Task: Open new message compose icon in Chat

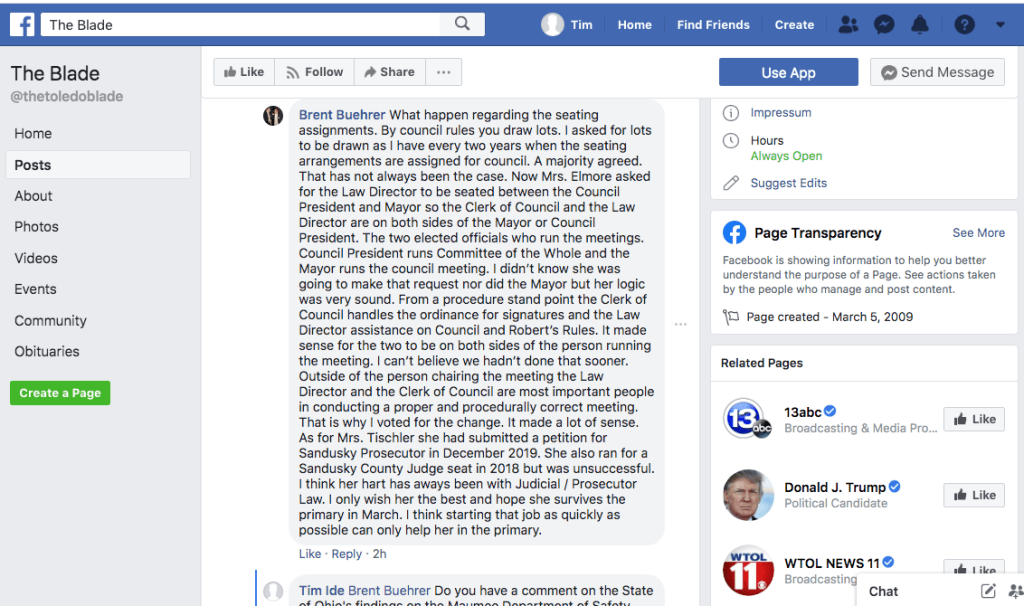Action: tap(988, 591)
